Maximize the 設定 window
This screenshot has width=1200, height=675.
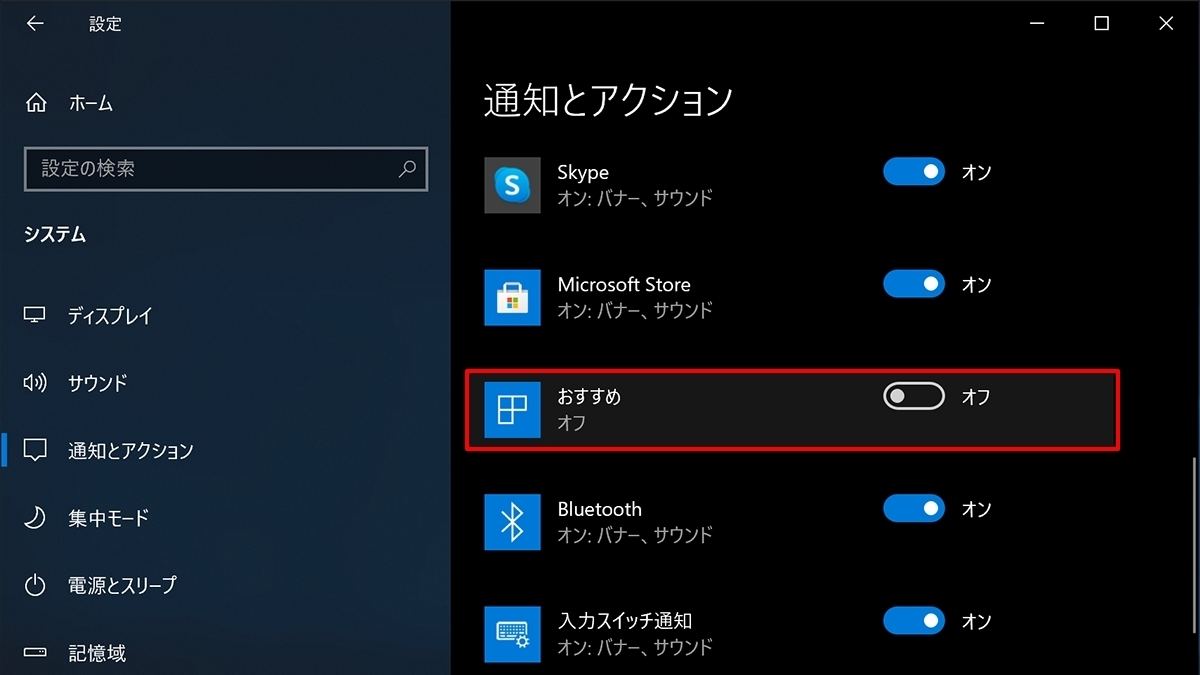[1101, 24]
